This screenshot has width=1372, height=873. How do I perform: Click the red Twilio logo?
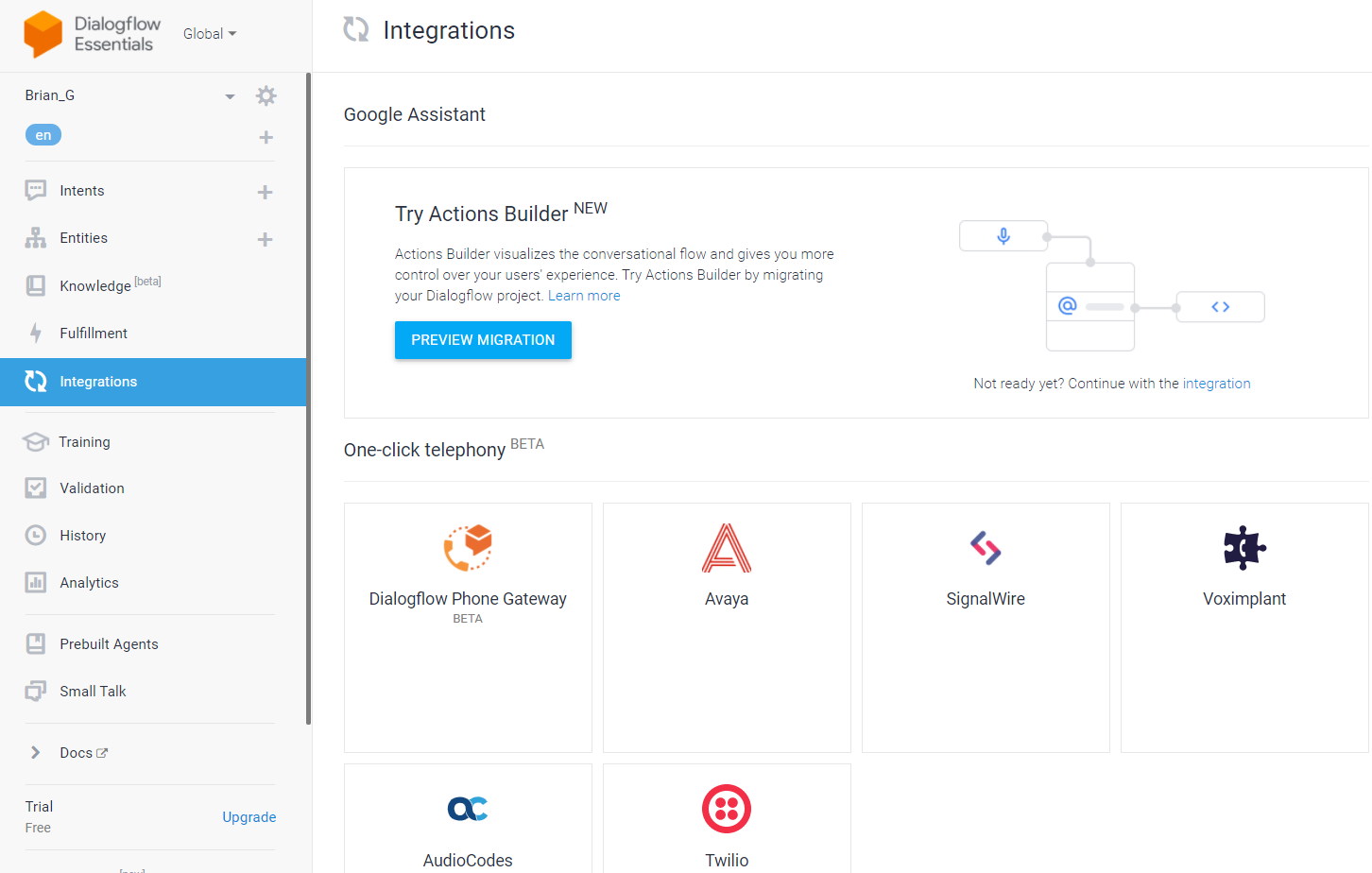click(x=727, y=809)
